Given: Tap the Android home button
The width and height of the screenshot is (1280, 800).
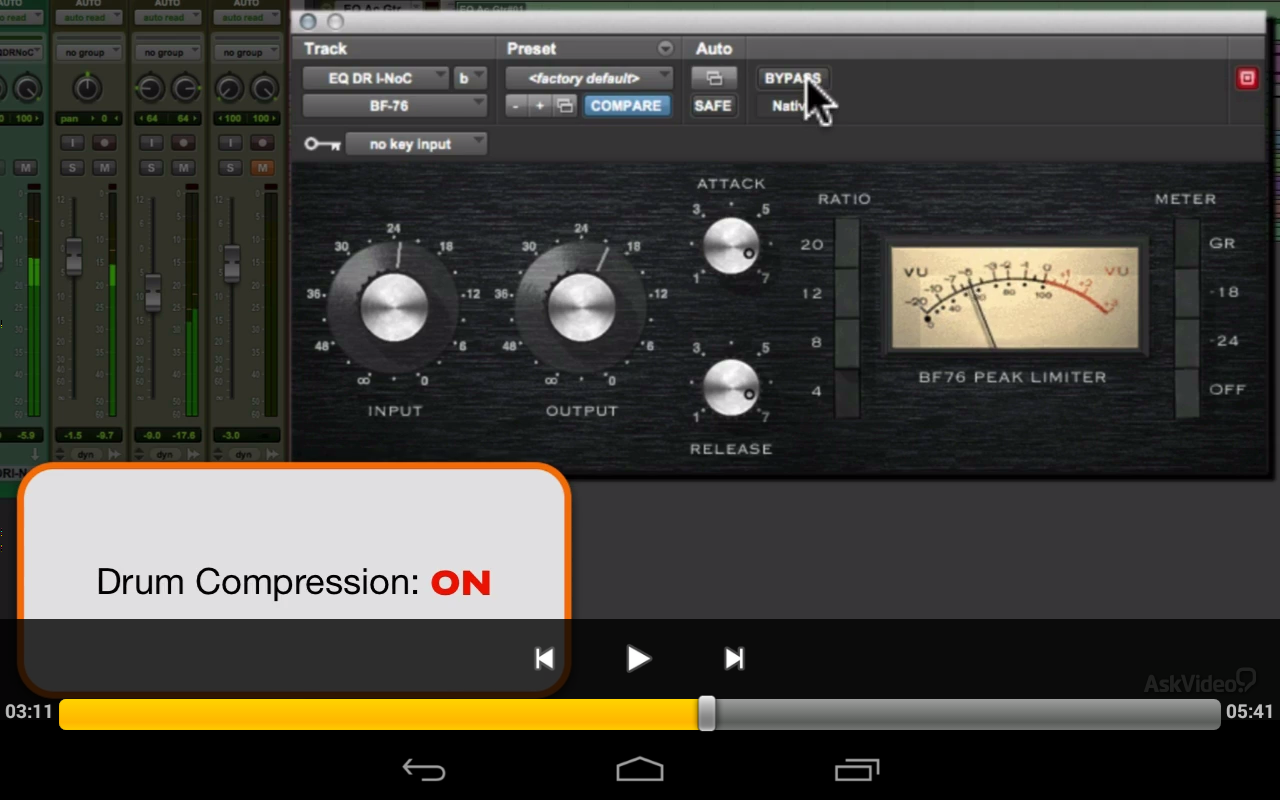Looking at the screenshot, I should click(640, 769).
